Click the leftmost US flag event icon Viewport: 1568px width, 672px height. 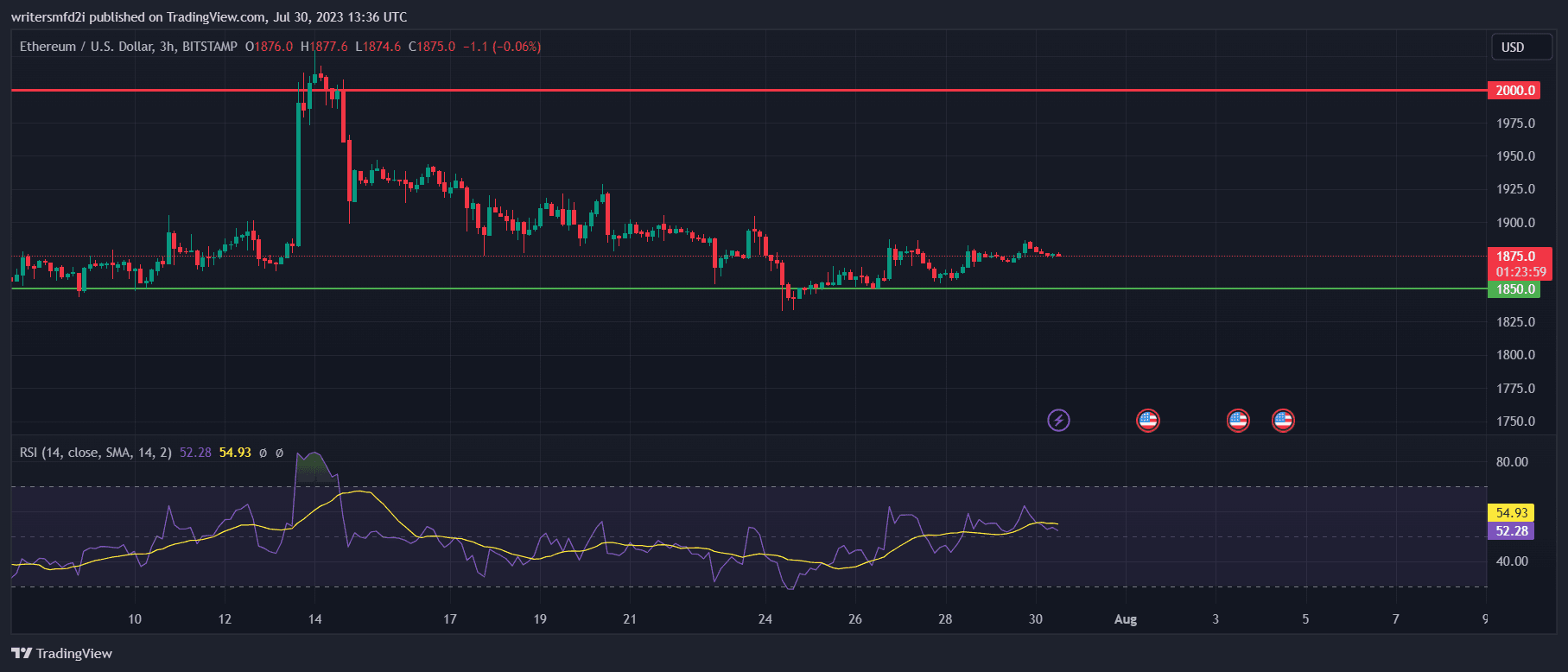point(1147,421)
